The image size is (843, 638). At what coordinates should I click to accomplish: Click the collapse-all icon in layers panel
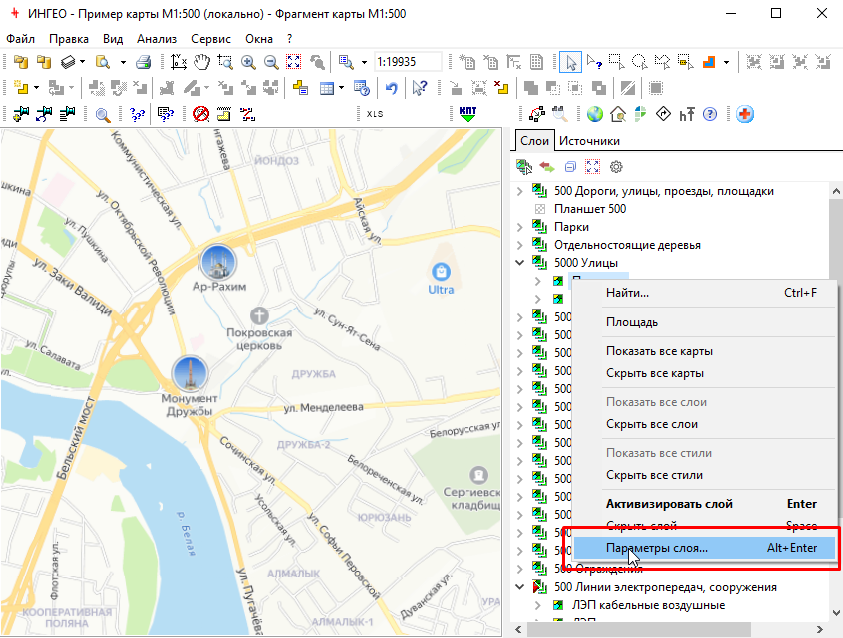coord(570,167)
